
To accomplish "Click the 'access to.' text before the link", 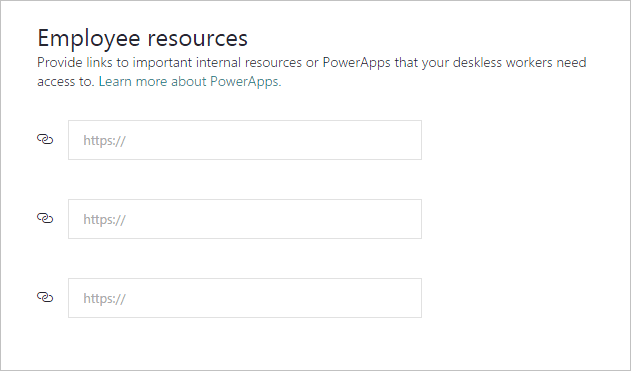I will tap(66, 81).
